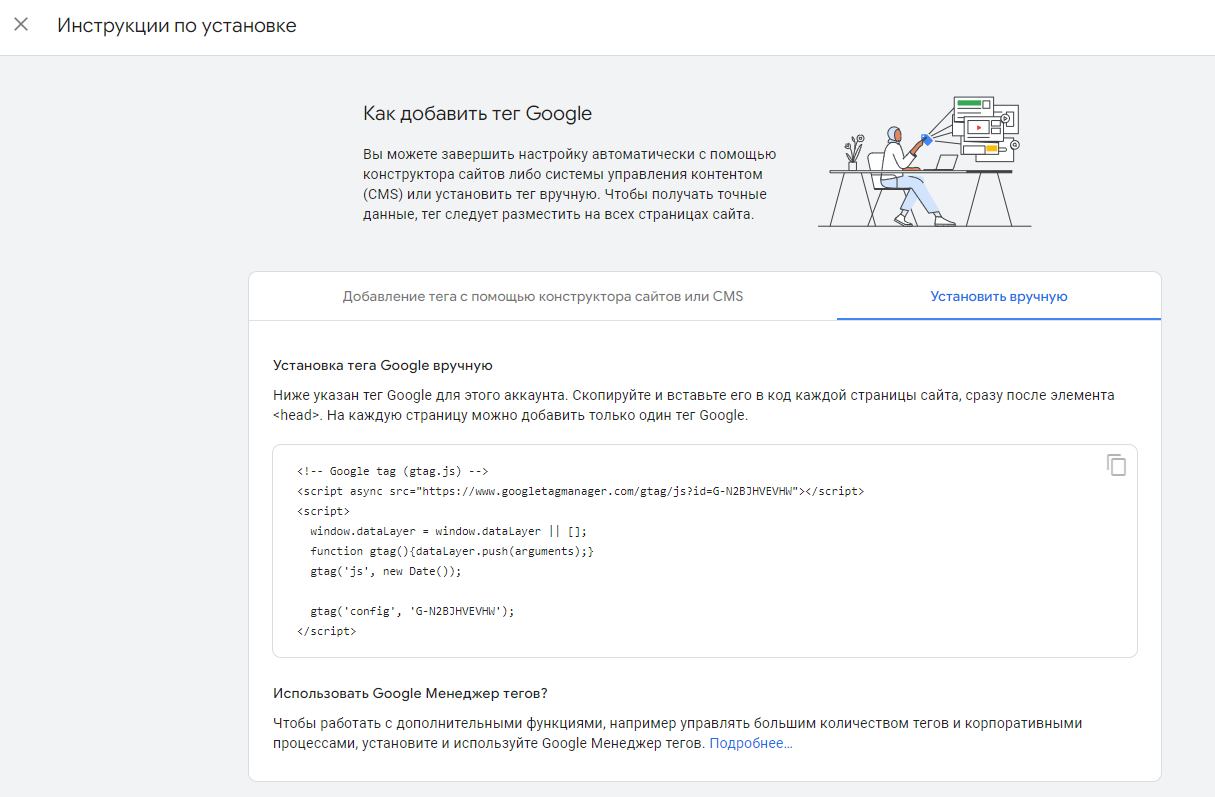This screenshot has width=1215, height=797.
Task: Click the comment line "<!-- Google tag (gtag.js) -->"
Action: point(392,471)
